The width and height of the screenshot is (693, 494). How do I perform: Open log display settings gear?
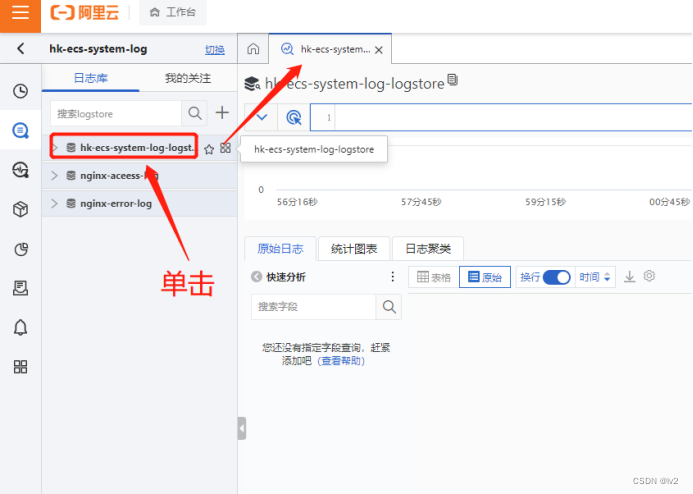click(649, 276)
